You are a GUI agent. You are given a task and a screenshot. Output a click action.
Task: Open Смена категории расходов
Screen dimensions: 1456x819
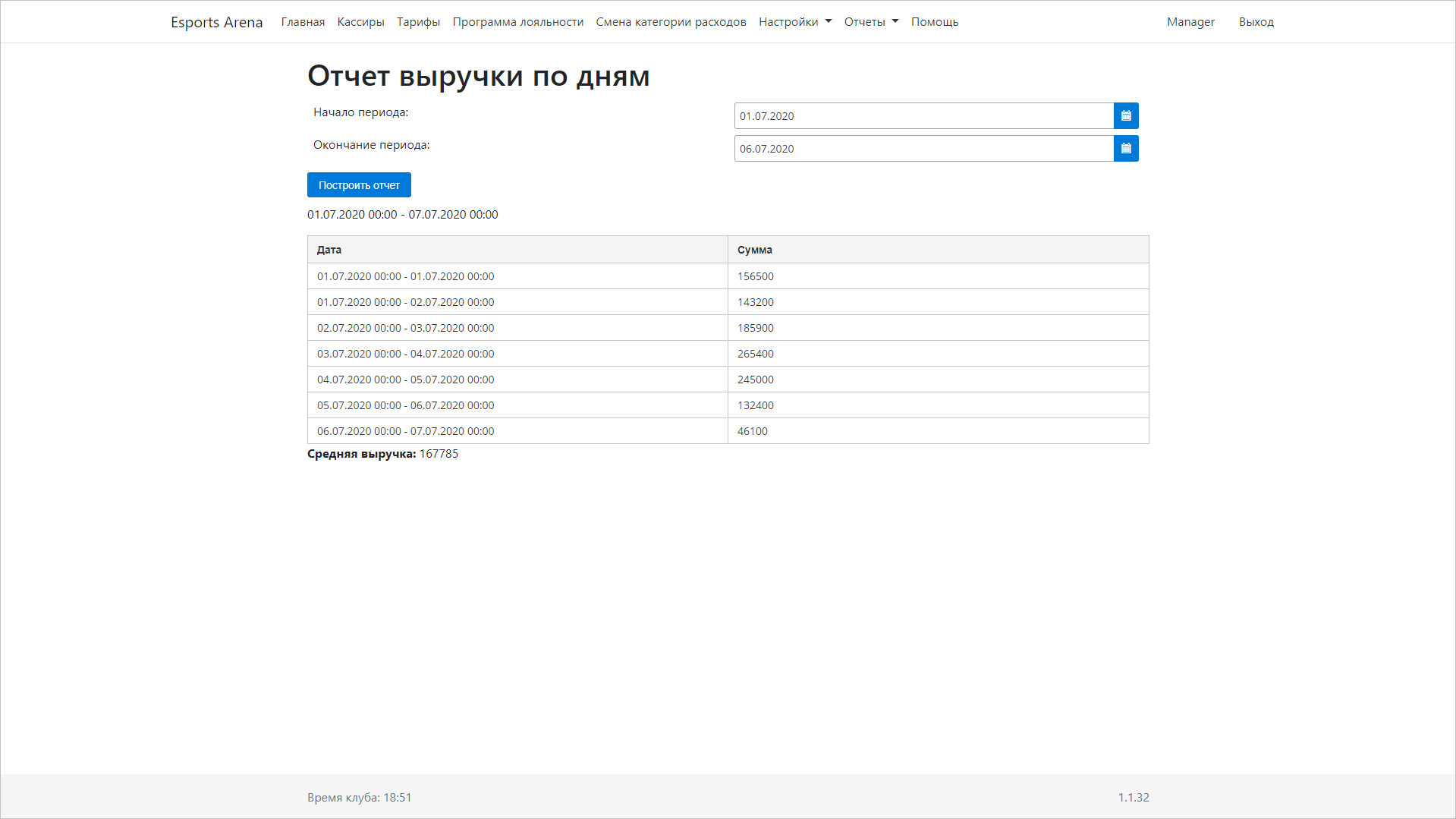(671, 21)
